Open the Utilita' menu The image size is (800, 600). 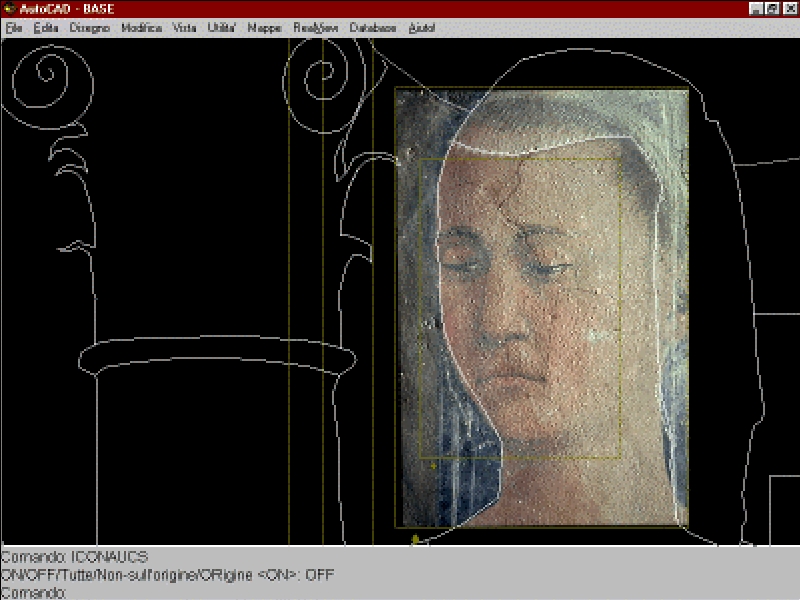click(x=221, y=28)
